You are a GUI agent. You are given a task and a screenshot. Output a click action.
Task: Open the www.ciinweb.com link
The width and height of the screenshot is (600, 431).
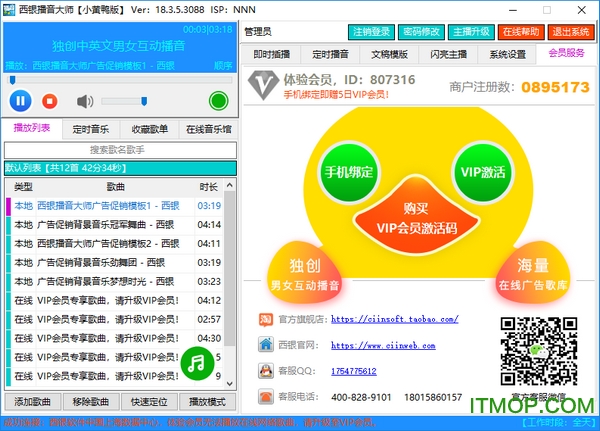click(383, 345)
